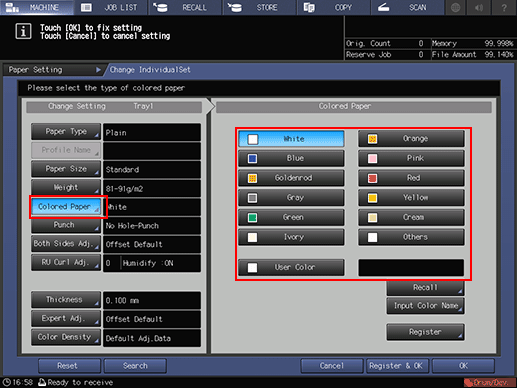
Task: Switch to the COPY tab
Action: click(333, 7)
